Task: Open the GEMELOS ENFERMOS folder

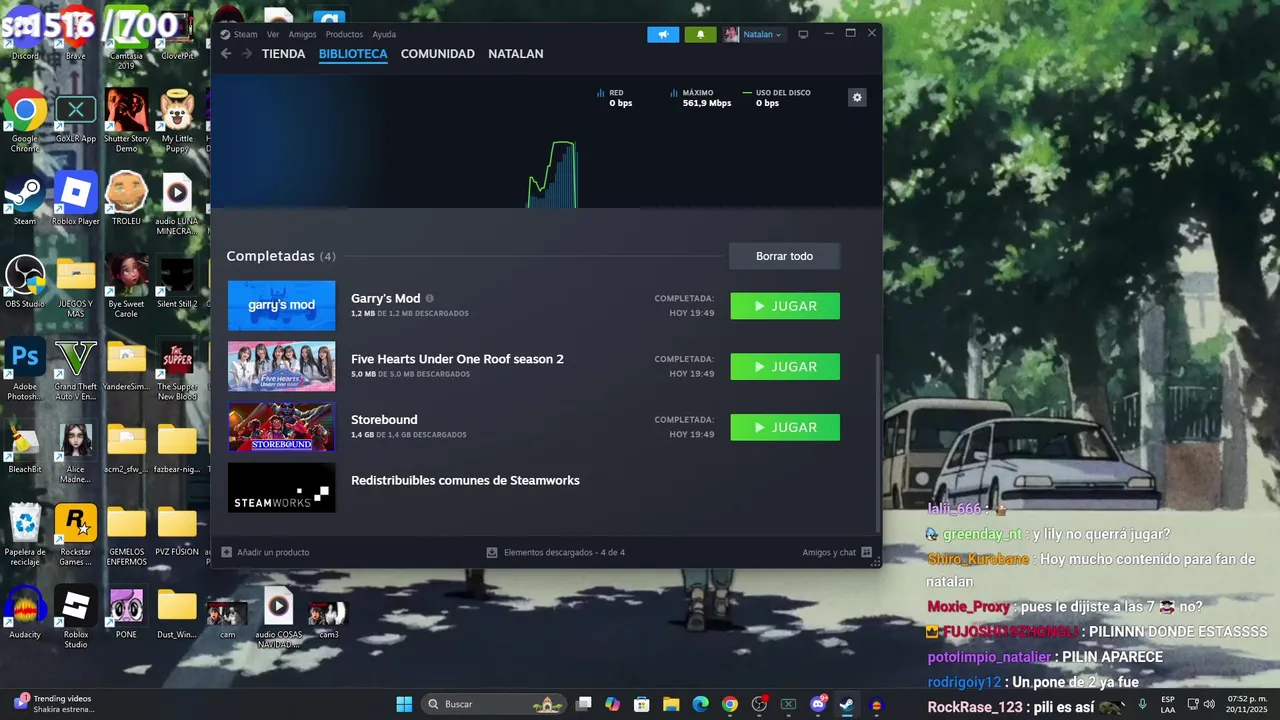Action: pos(126,535)
